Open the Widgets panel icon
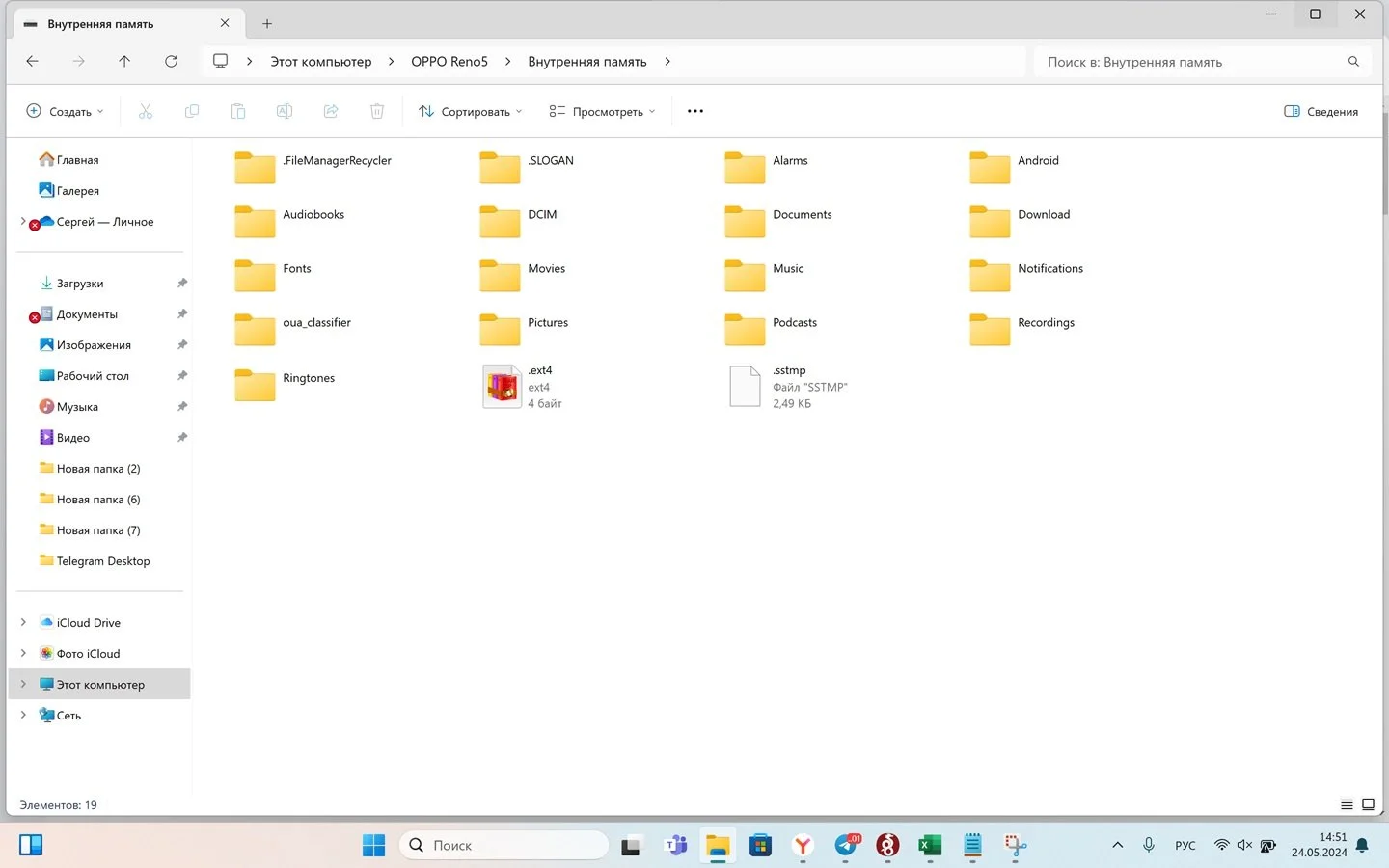Viewport: 1389px width, 868px height. (31, 846)
